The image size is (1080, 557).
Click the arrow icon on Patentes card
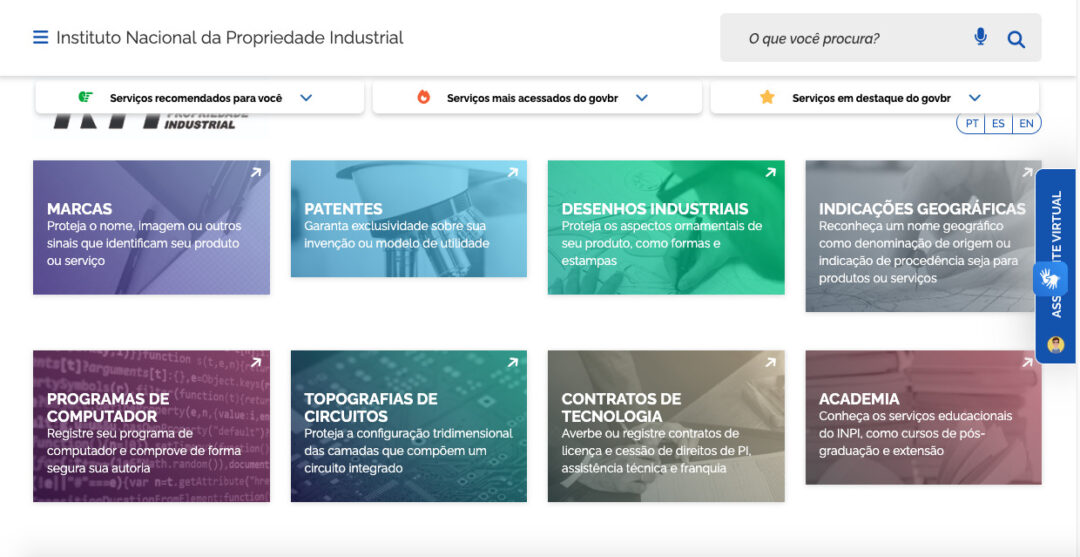[x=512, y=173]
